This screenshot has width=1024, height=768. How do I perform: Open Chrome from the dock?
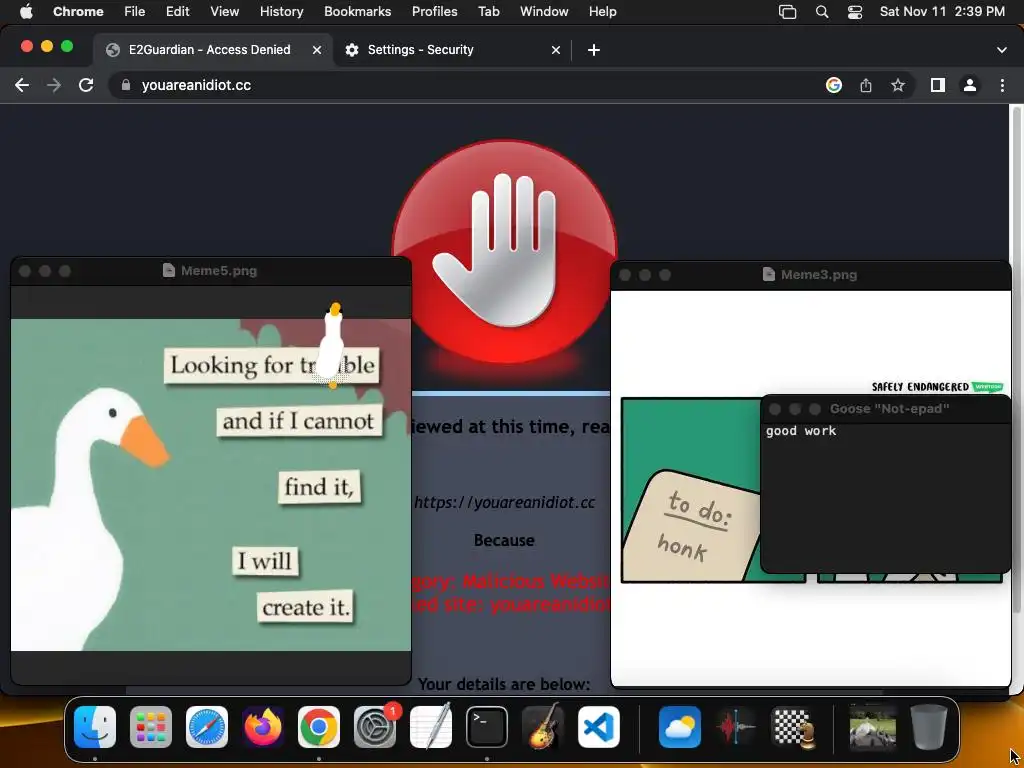coord(319,727)
